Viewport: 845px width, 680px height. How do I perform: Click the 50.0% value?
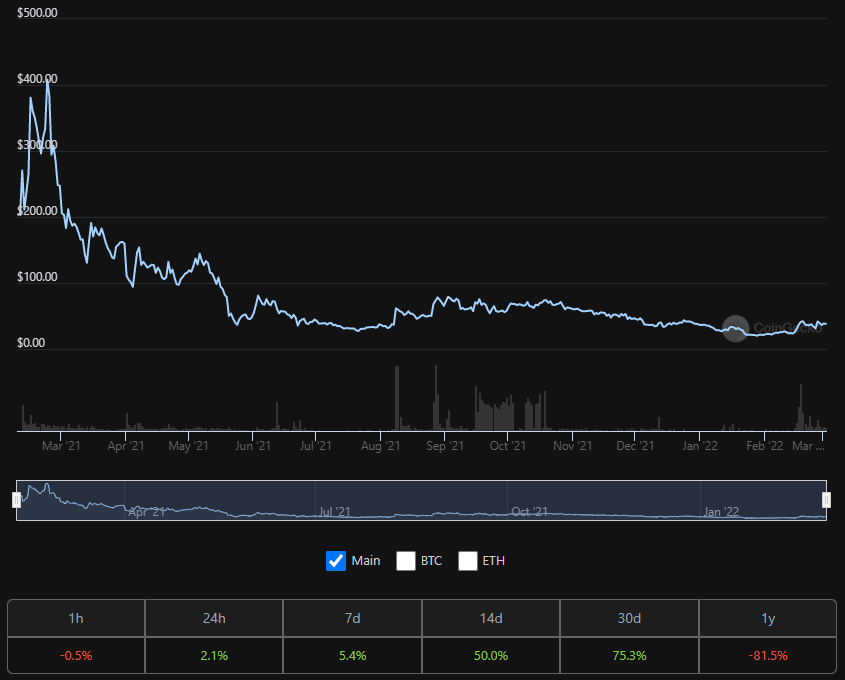[x=491, y=656]
